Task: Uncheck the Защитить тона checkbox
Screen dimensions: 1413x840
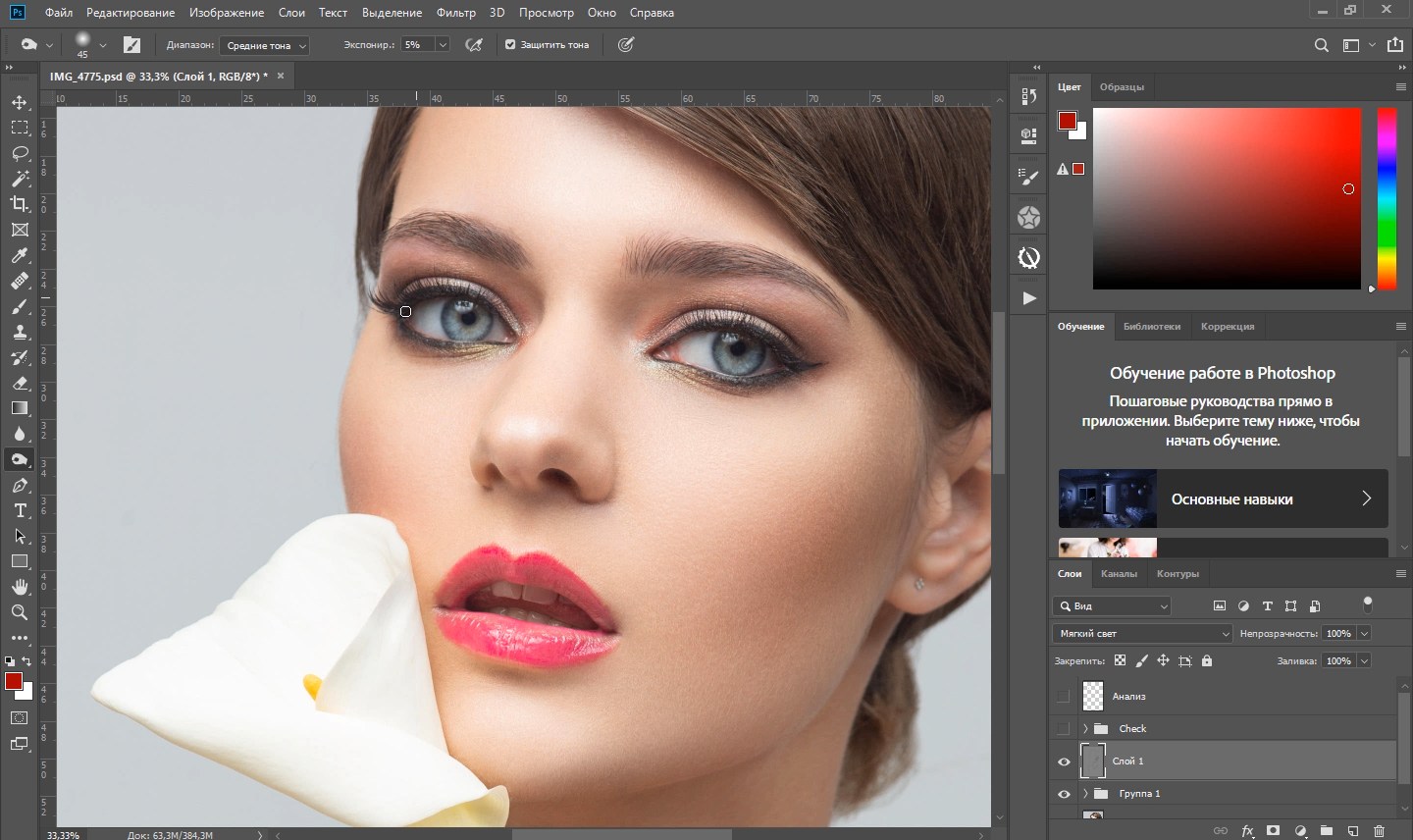Action: pyautogui.click(x=510, y=45)
